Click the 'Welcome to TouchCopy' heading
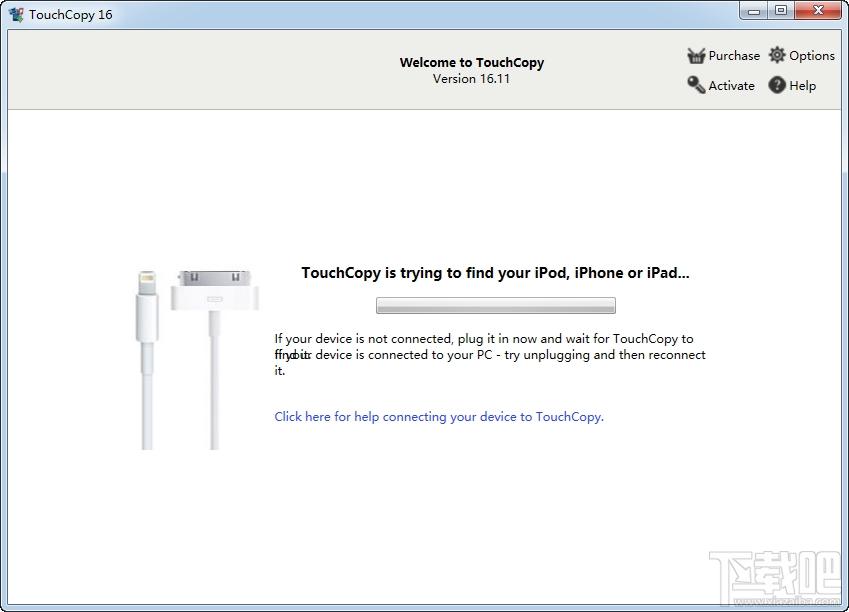This screenshot has width=849, height=612. 471,62
